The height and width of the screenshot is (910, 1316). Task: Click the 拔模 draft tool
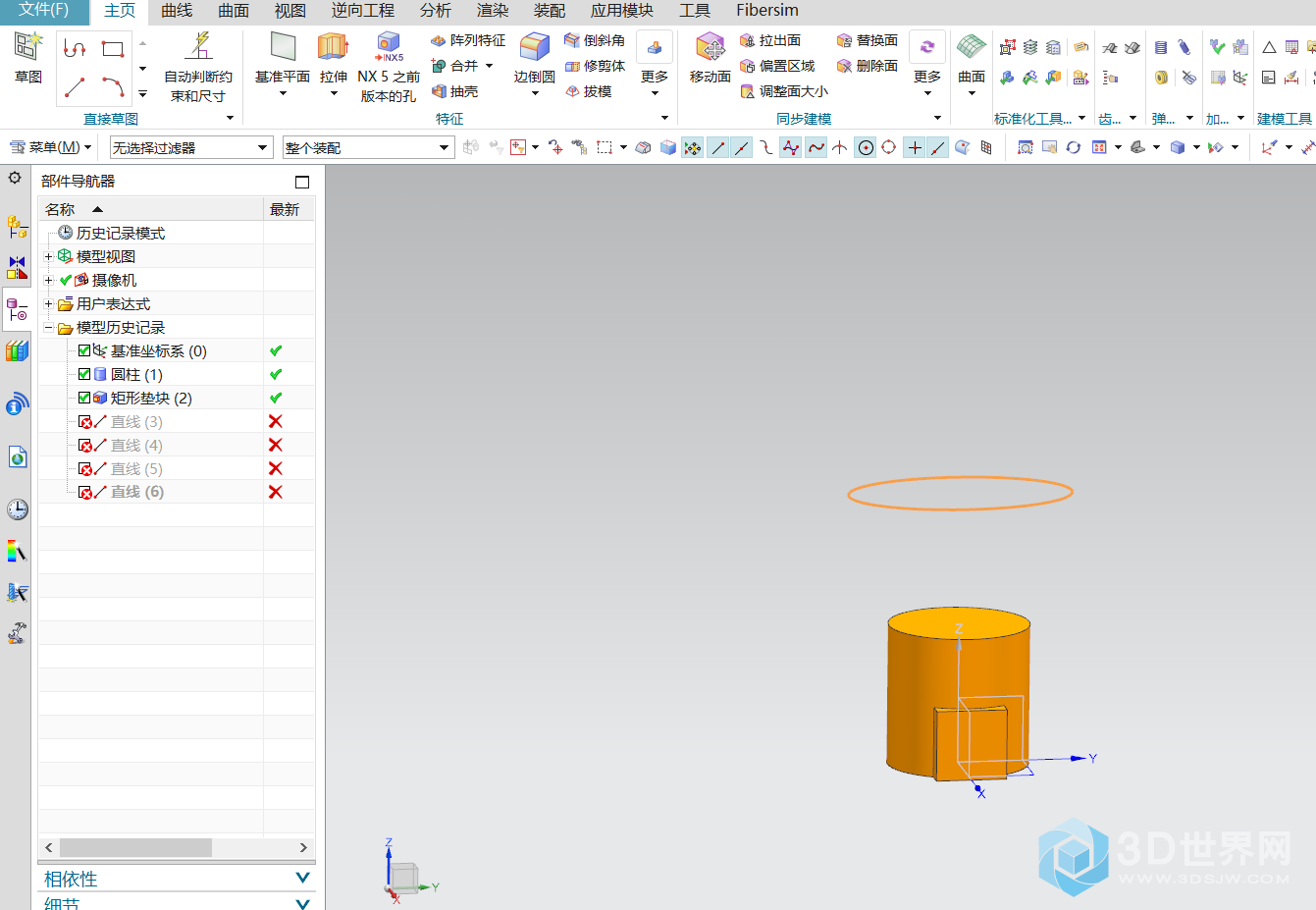tap(589, 91)
